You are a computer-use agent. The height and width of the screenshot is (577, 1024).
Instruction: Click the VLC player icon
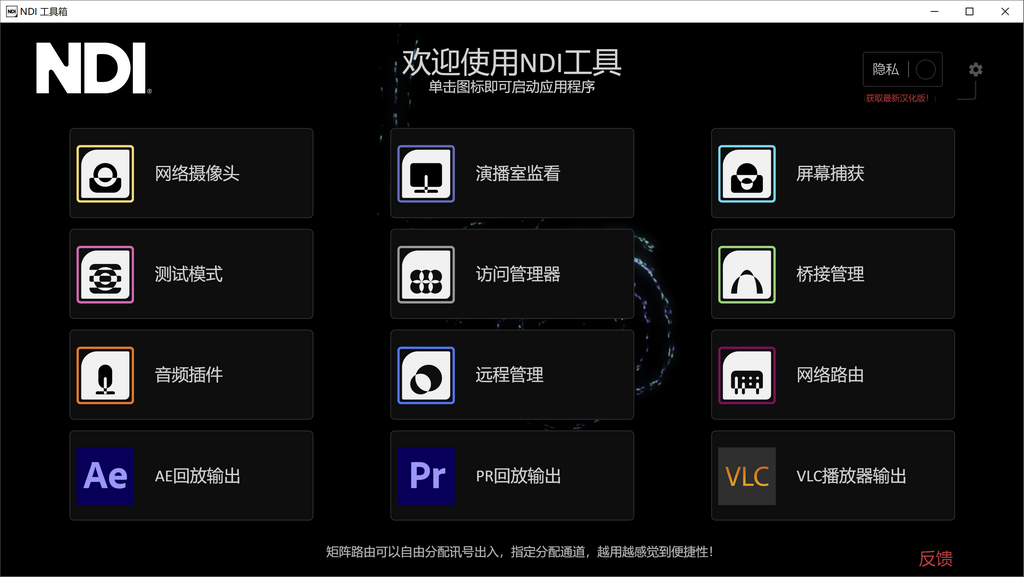click(747, 476)
